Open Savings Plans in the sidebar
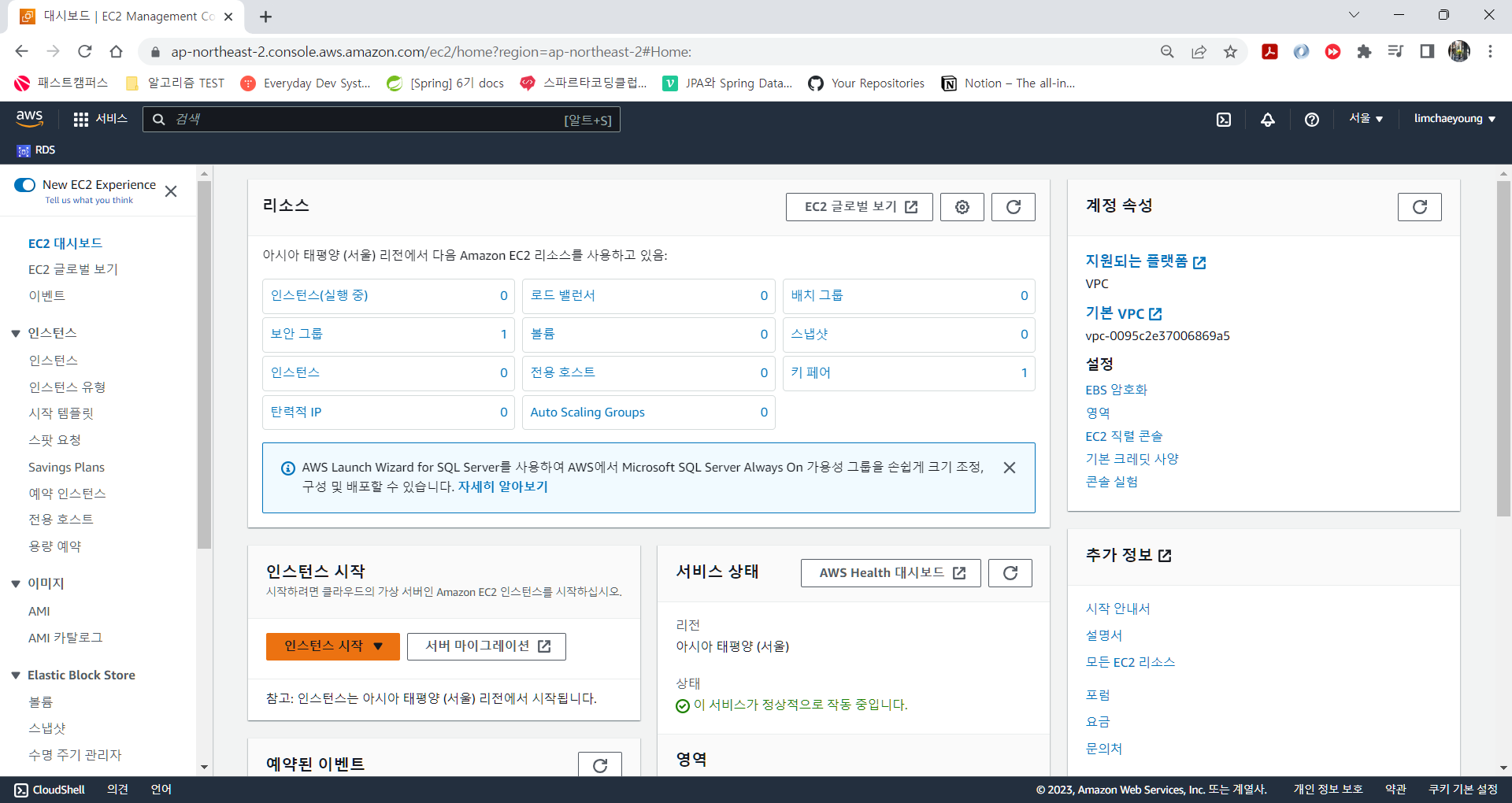This screenshot has width=1512, height=803. coord(66,468)
